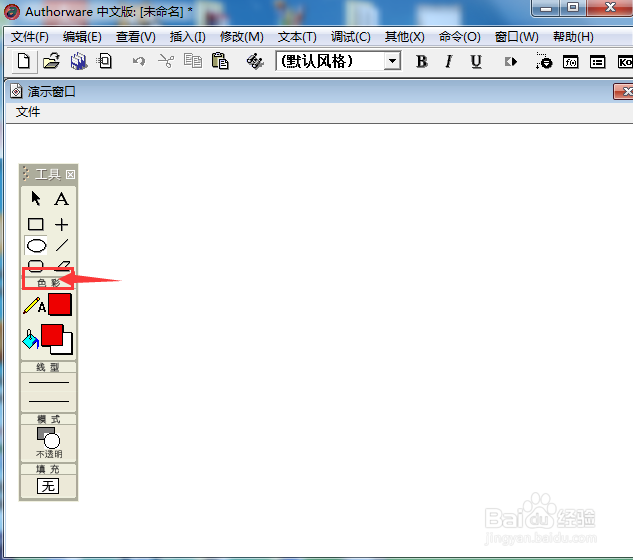This screenshot has width=633, height=560.
Task: Close the 演示窗口 presentation window
Action: click(x=624, y=91)
